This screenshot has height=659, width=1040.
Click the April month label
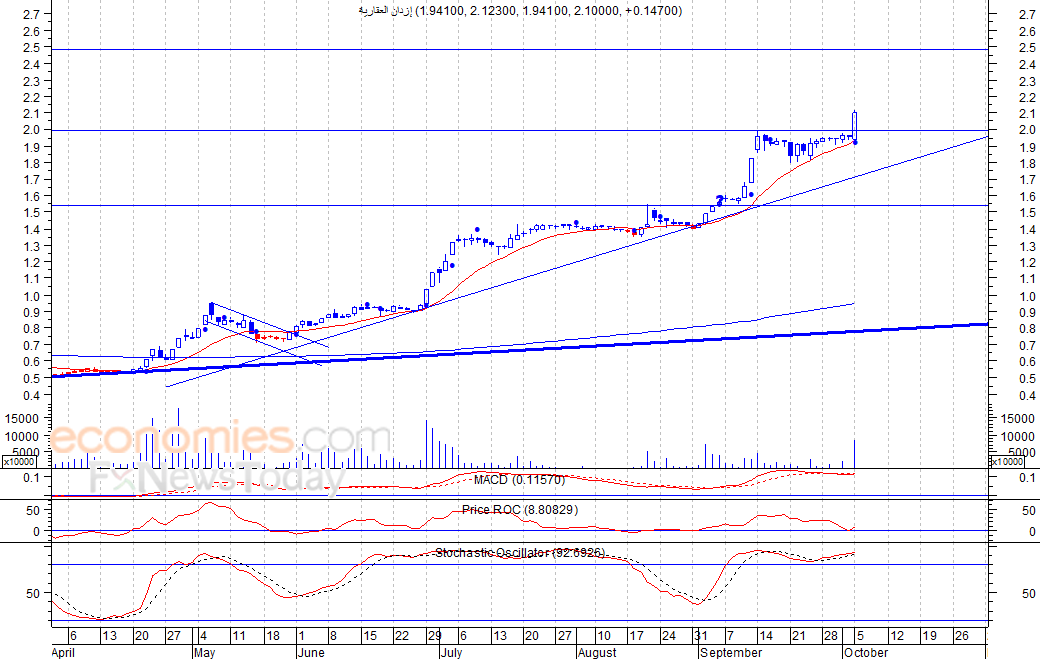[x=63, y=652]
